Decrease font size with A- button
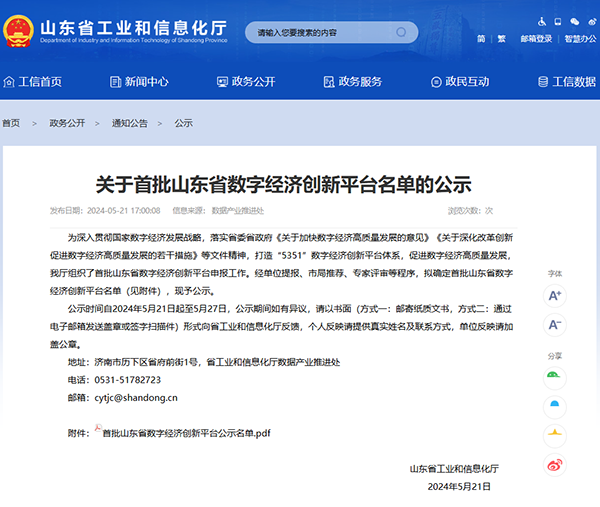The image size is (600, 507). (555, 325)
